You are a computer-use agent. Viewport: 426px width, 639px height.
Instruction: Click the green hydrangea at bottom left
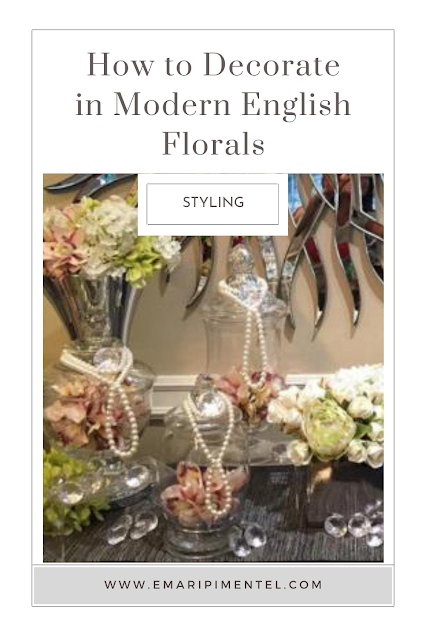tap(67, 491)
